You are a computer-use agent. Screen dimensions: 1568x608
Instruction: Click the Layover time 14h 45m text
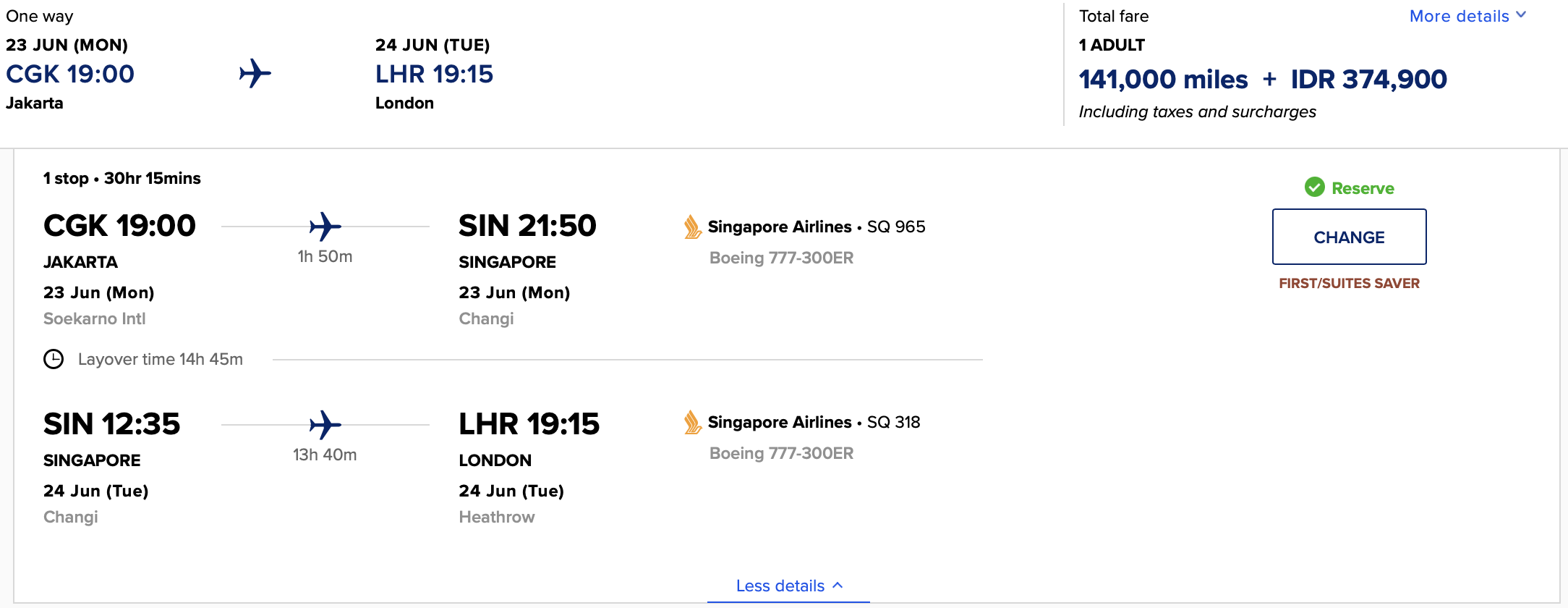[x=161, y=359]
